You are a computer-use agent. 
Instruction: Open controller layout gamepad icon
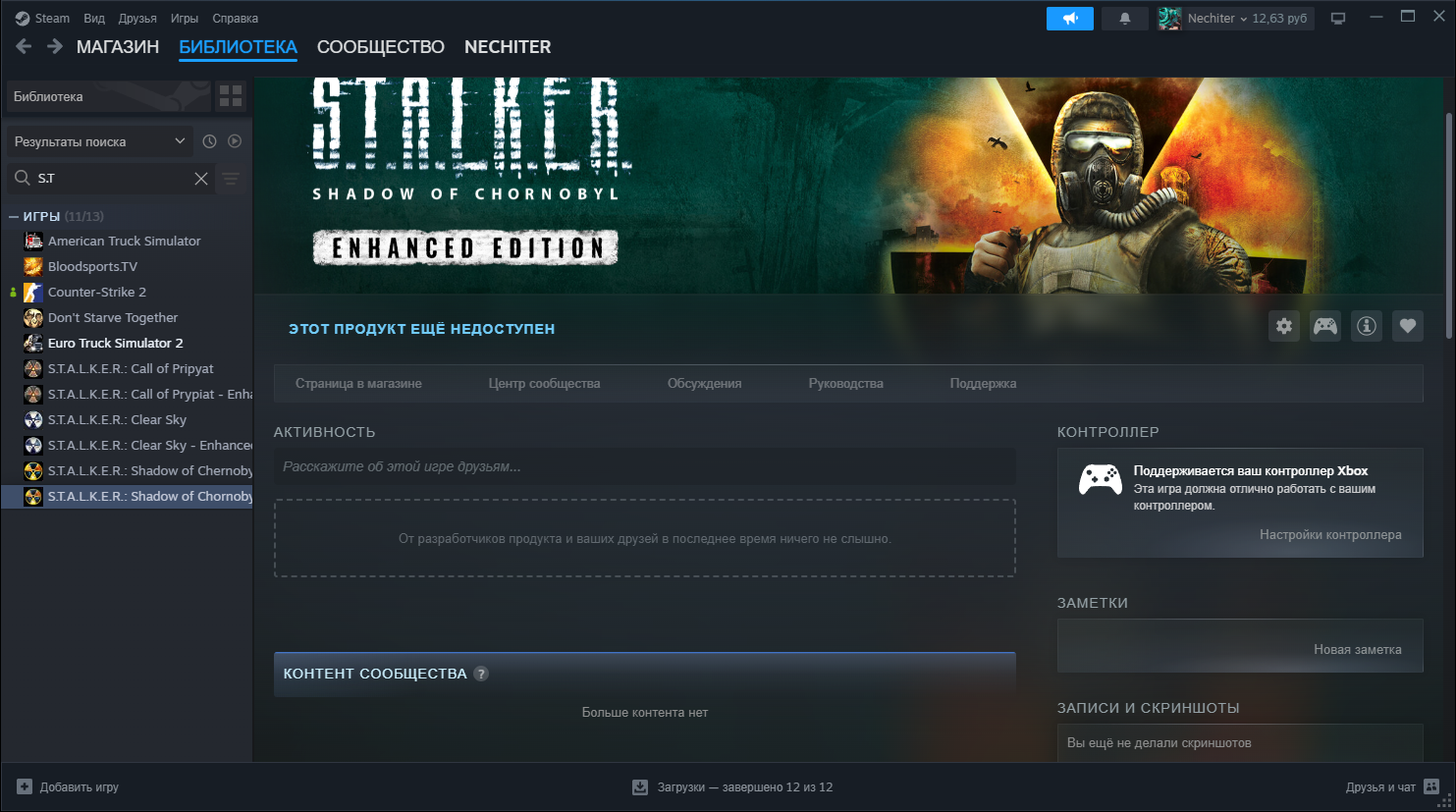click(1325, 326)
